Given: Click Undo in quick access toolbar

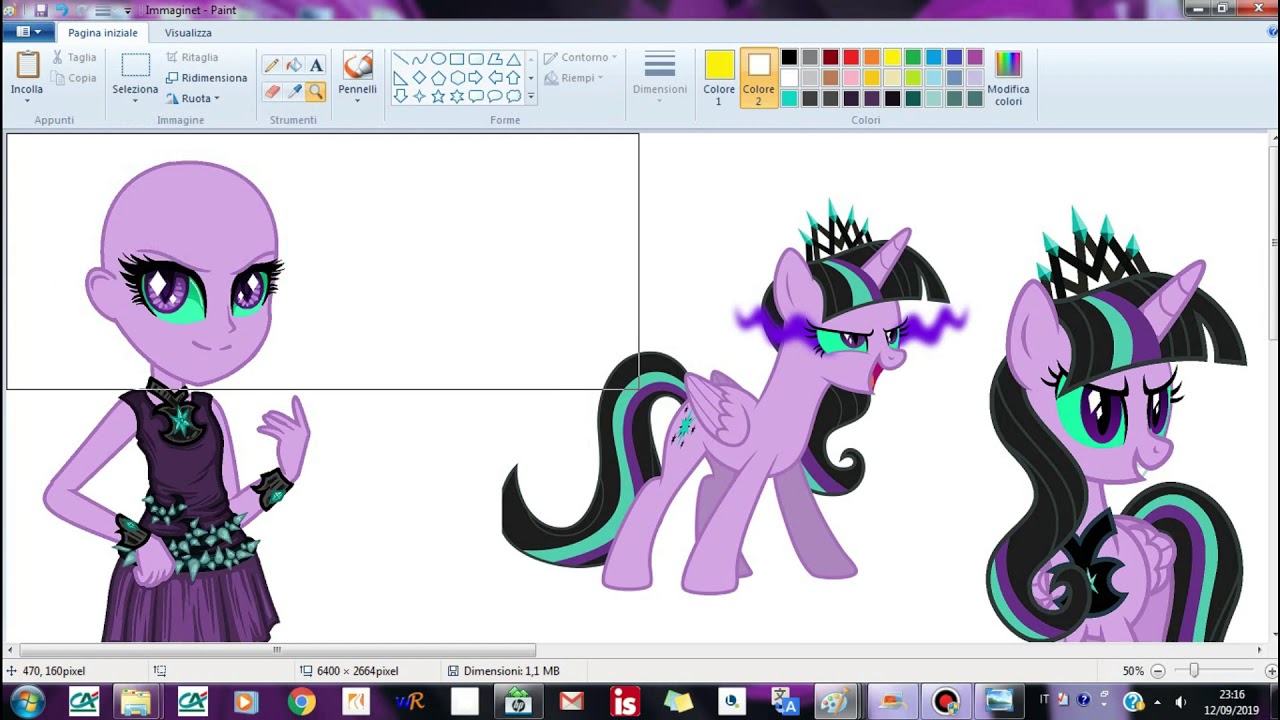Looking at the screenshot, I should point(62,10).
